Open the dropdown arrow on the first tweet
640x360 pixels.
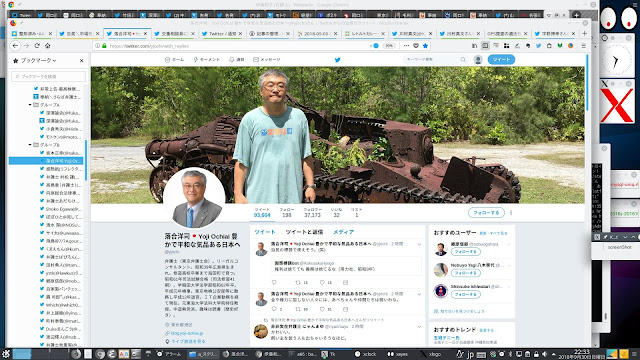(x=419, y=244)
